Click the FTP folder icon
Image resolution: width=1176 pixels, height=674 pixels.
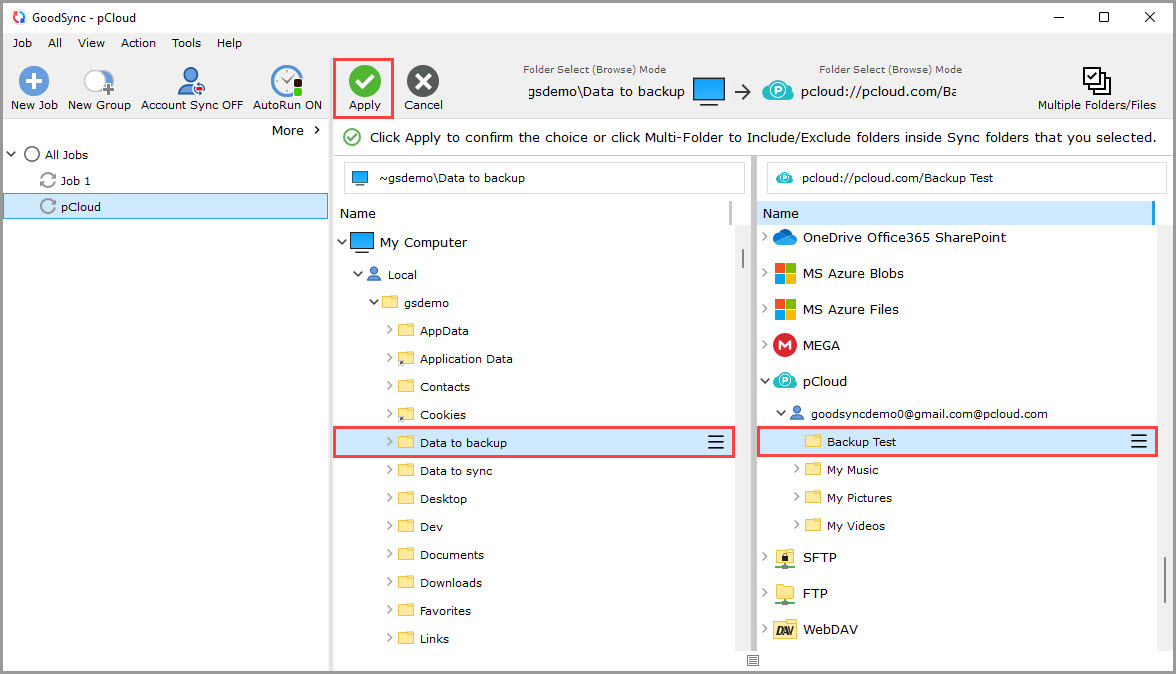[784, 594]
